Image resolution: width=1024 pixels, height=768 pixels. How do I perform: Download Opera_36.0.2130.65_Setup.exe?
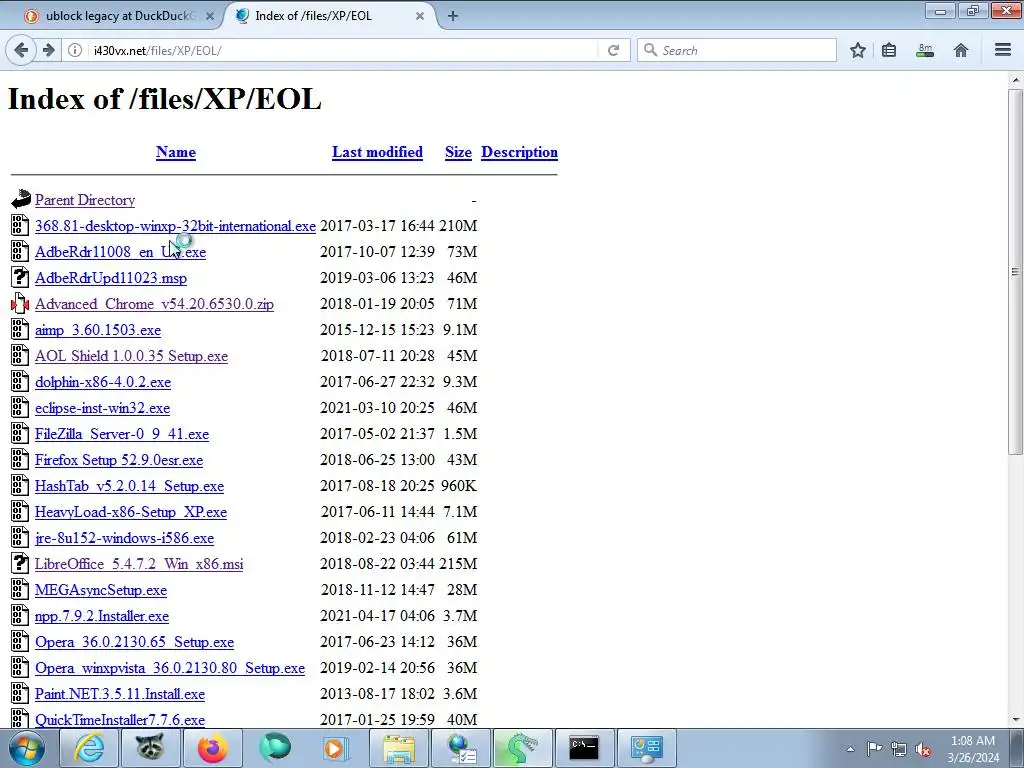pos(135,643)
